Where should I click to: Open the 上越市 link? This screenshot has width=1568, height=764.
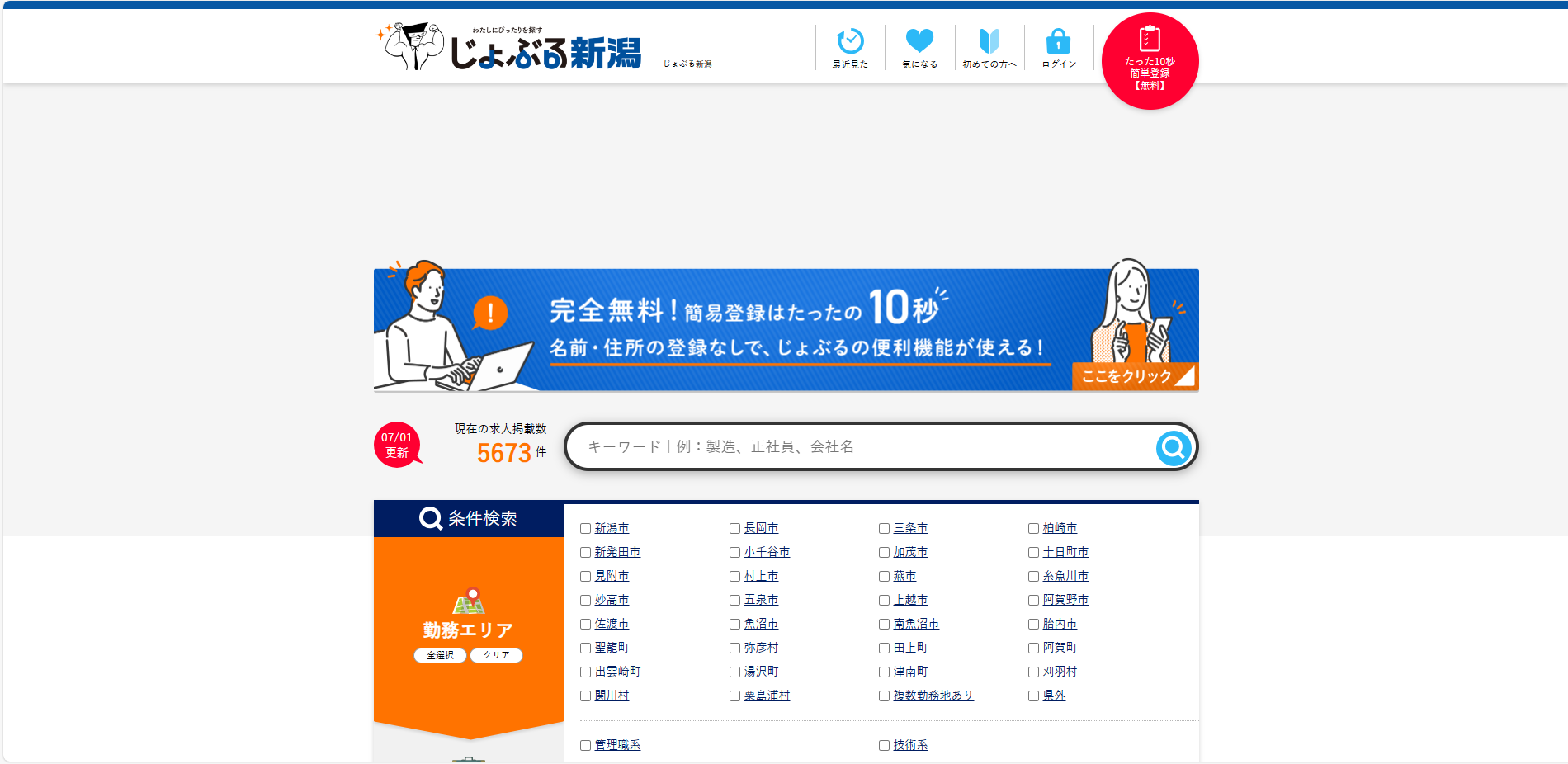[910, 600]
